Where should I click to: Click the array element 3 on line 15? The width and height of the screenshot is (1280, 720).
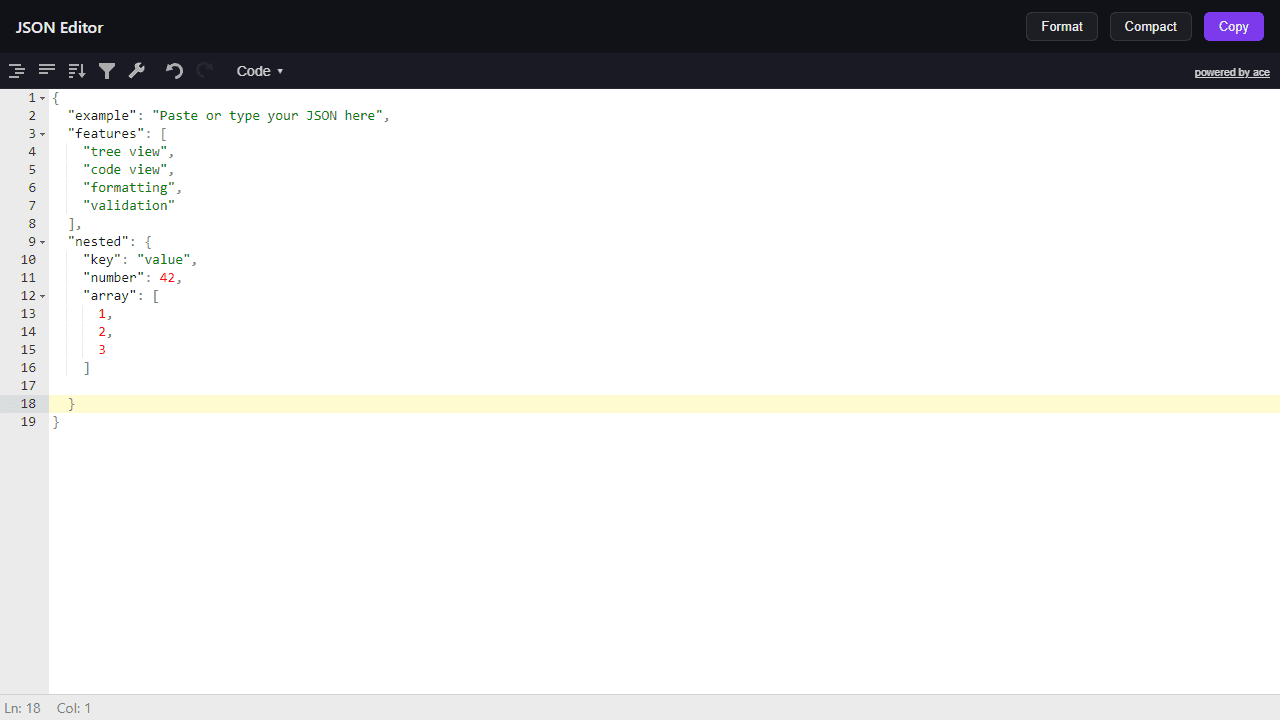pos(102,350)
